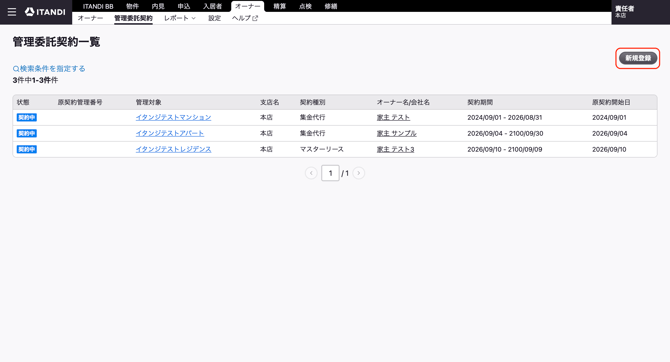Click the 新規登録 button
The image size is (670, 362).
638,58
